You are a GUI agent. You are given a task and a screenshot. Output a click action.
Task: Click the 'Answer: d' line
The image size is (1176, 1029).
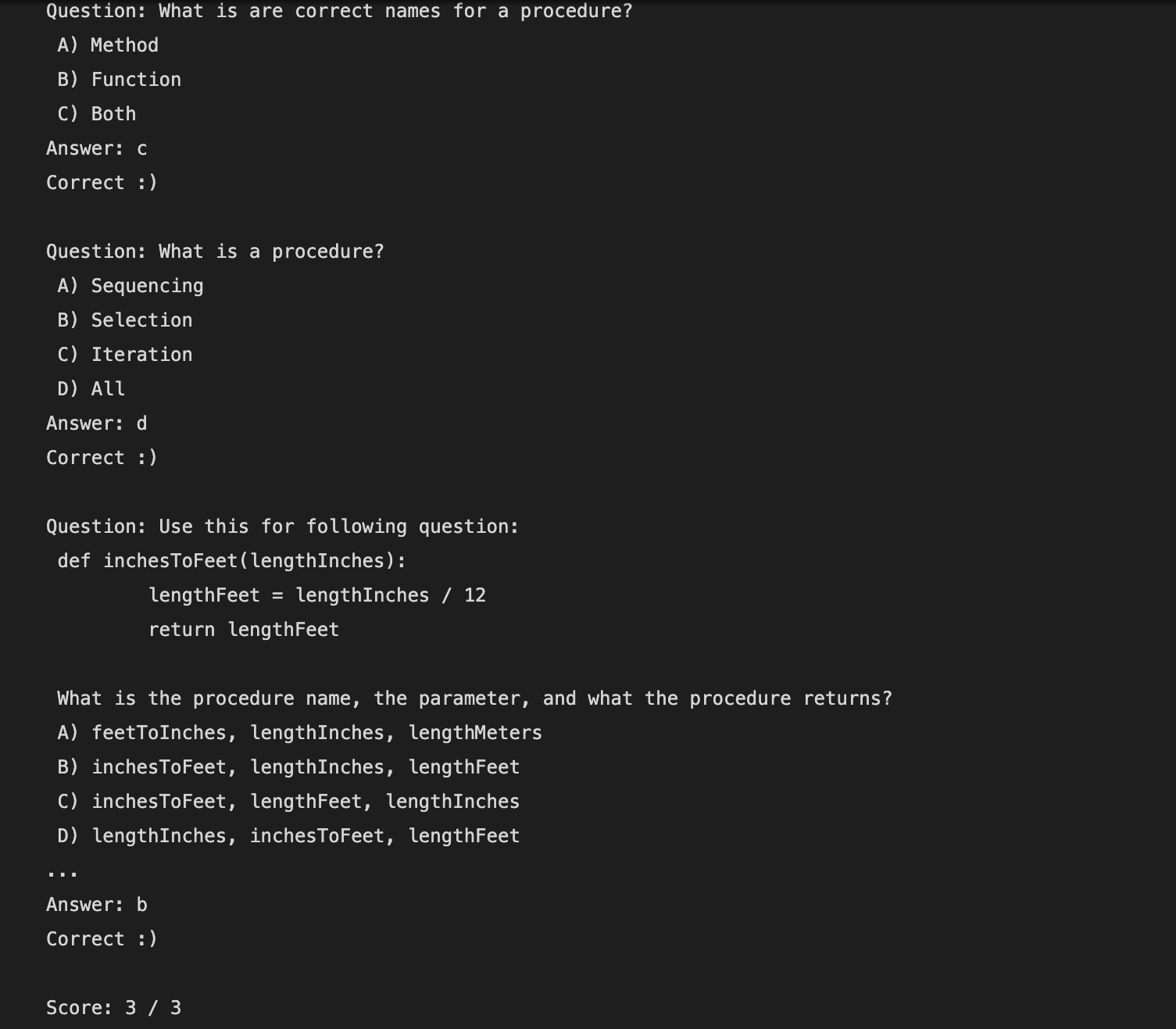click(96, 423)
